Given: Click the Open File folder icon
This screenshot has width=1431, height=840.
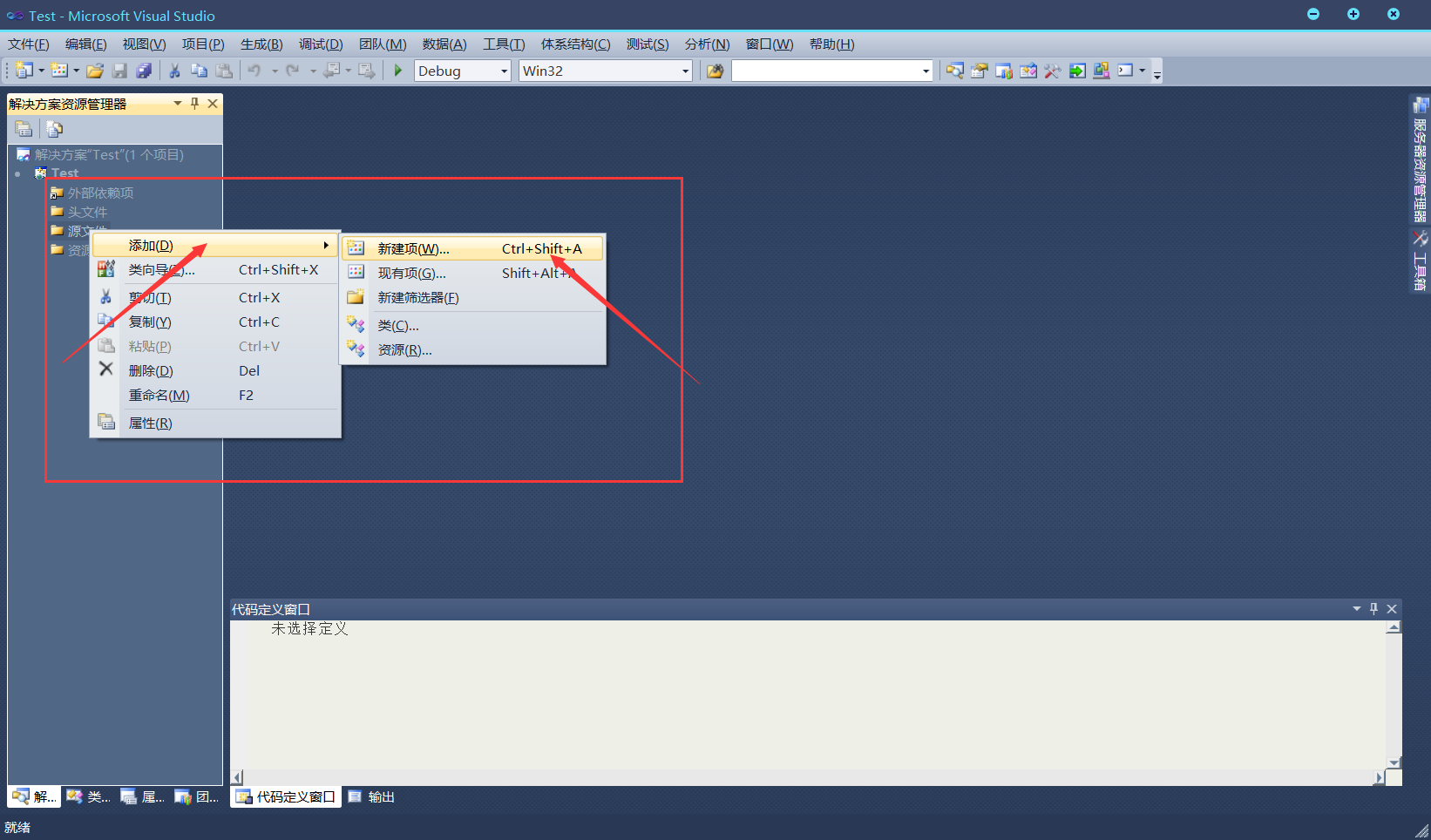Looking at the screenshot, I should click(95, 71).
